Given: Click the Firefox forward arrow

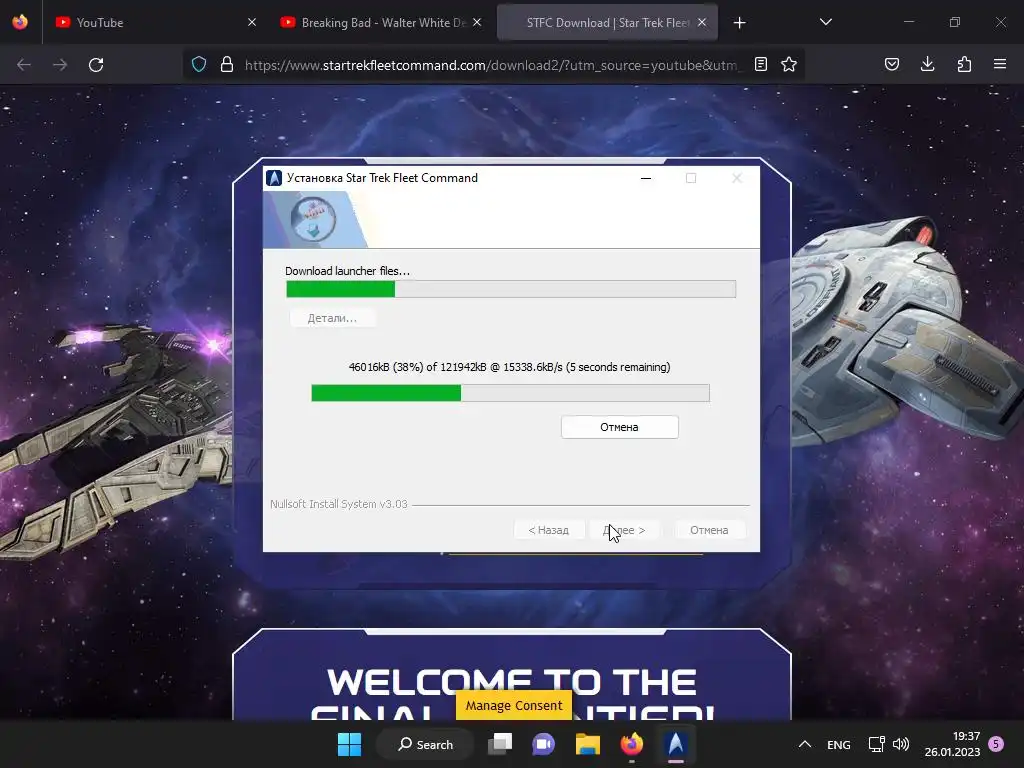Looking at the screenshot, I should coord(60,65).
